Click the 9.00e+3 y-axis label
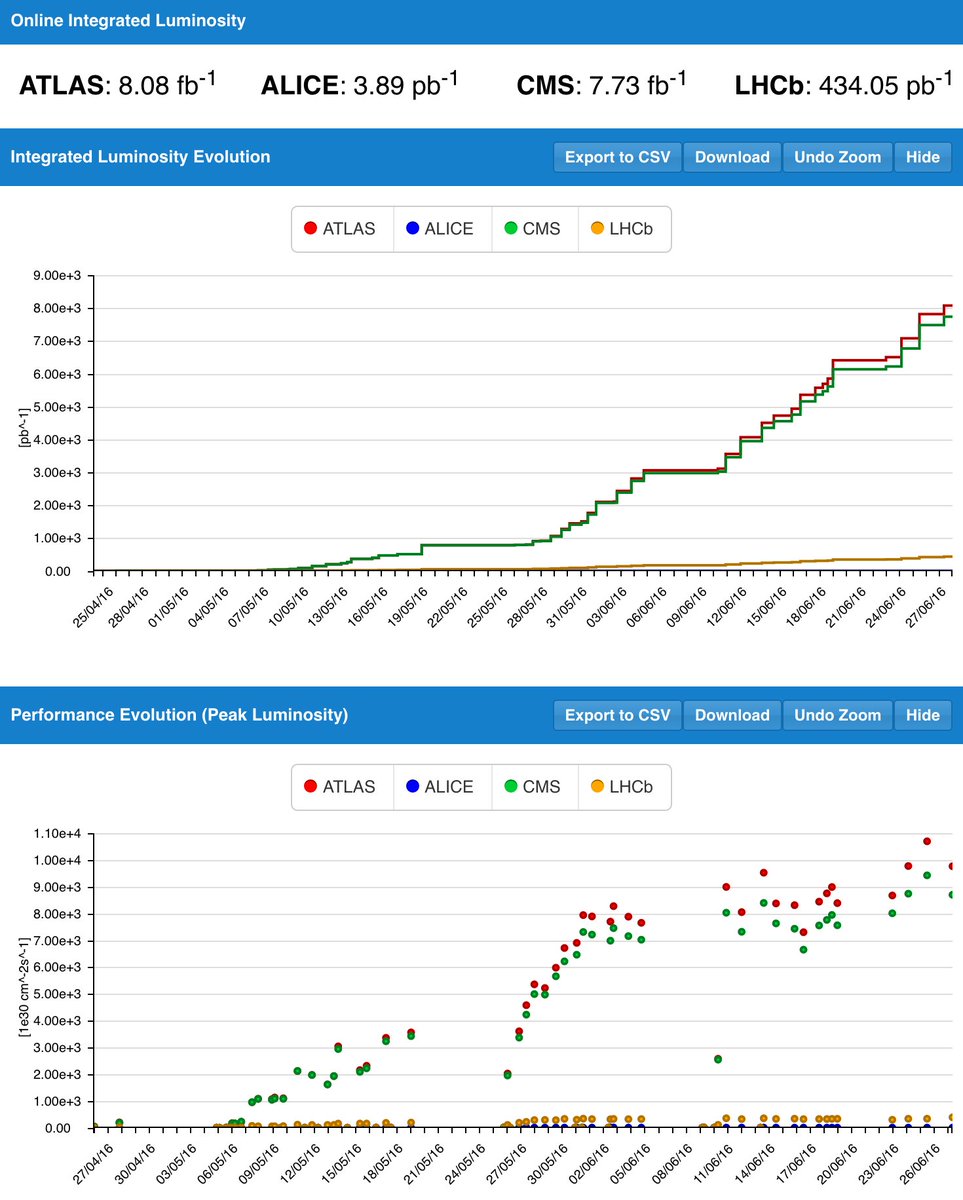 pos(56,276)
